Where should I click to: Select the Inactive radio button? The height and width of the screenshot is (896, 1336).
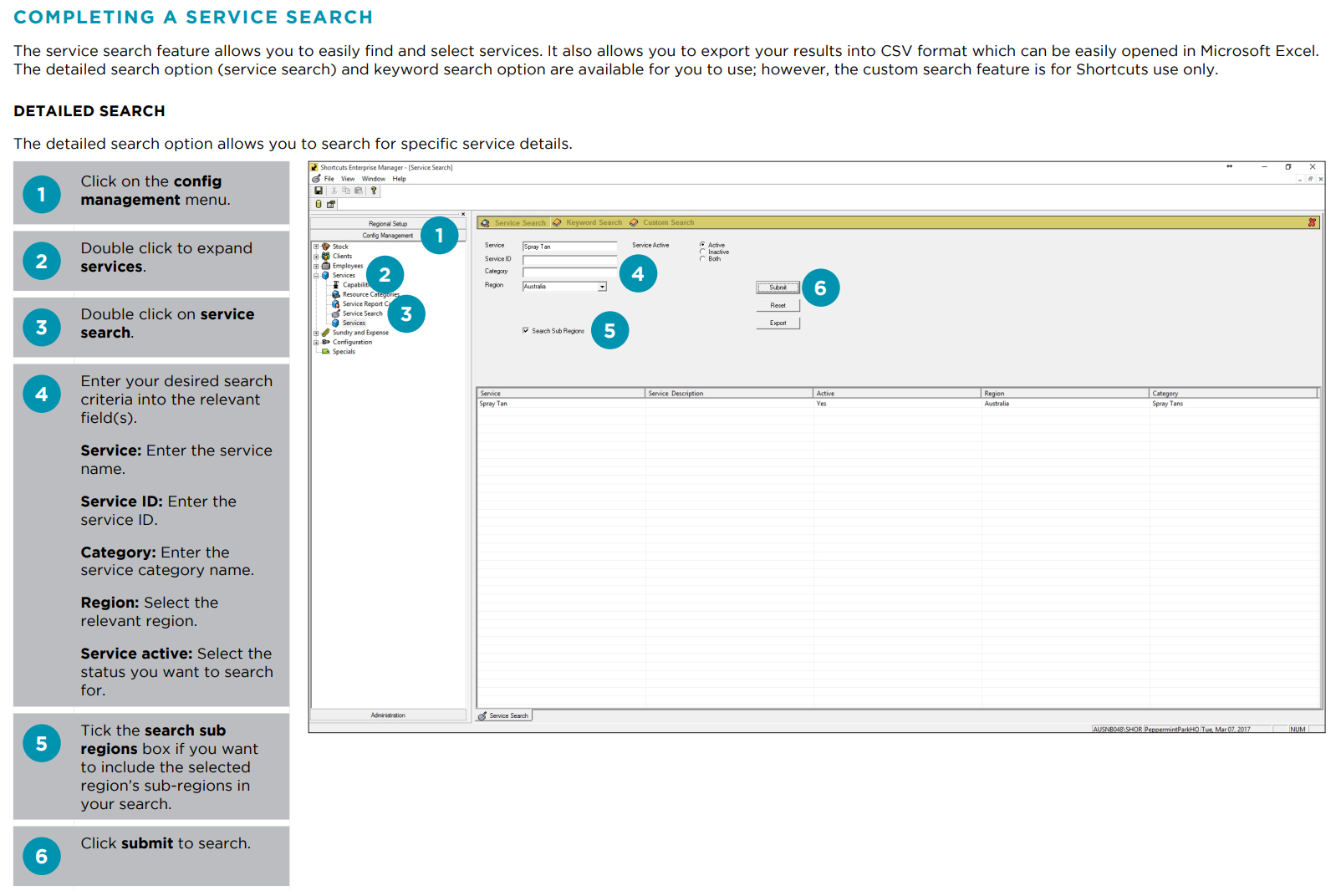pyautogui.click(x=702, y=252)
